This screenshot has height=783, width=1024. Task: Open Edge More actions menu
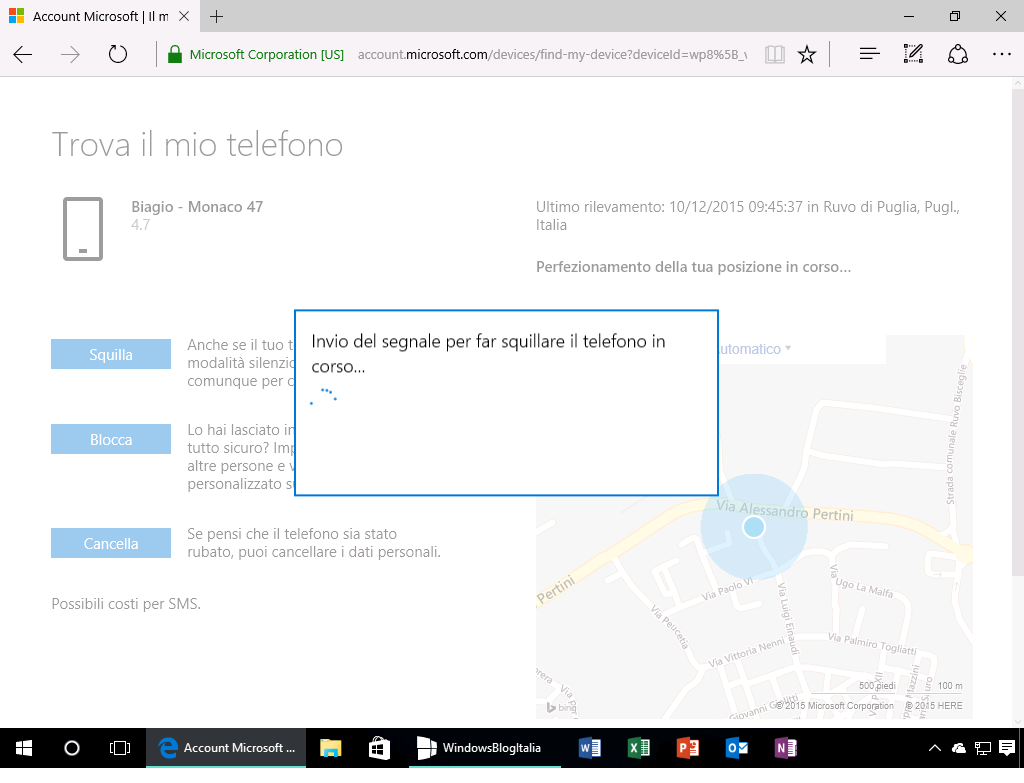pos(1002,54)
